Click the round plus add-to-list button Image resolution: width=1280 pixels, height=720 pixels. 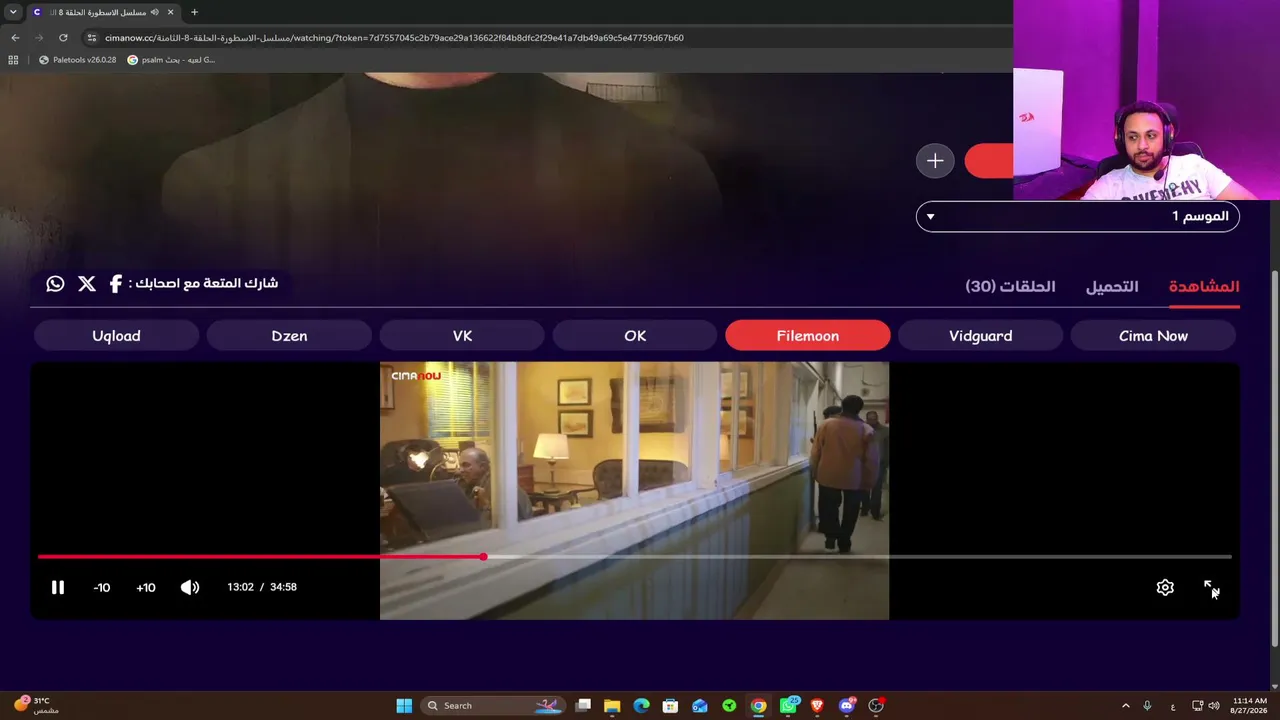[x=935, y=161]
